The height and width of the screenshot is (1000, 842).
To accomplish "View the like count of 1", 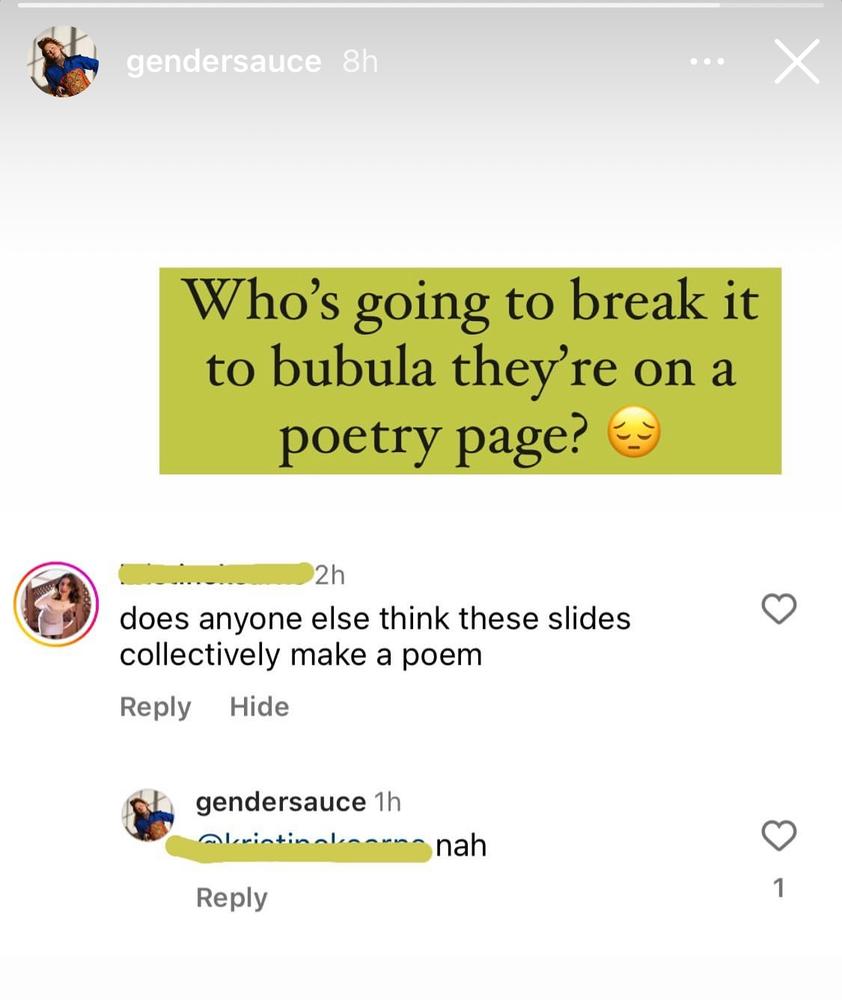I will [x=778, y=888].
